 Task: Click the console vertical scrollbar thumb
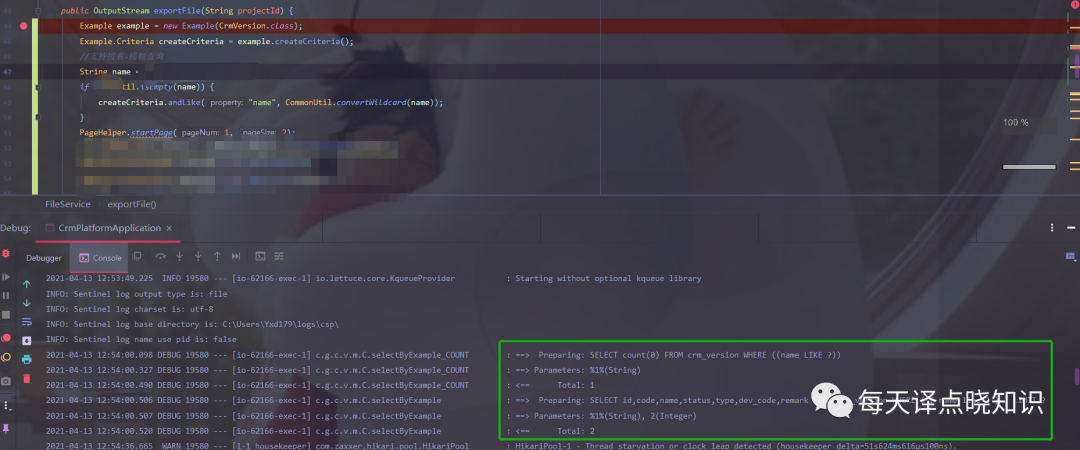(x=1077, y=376)
